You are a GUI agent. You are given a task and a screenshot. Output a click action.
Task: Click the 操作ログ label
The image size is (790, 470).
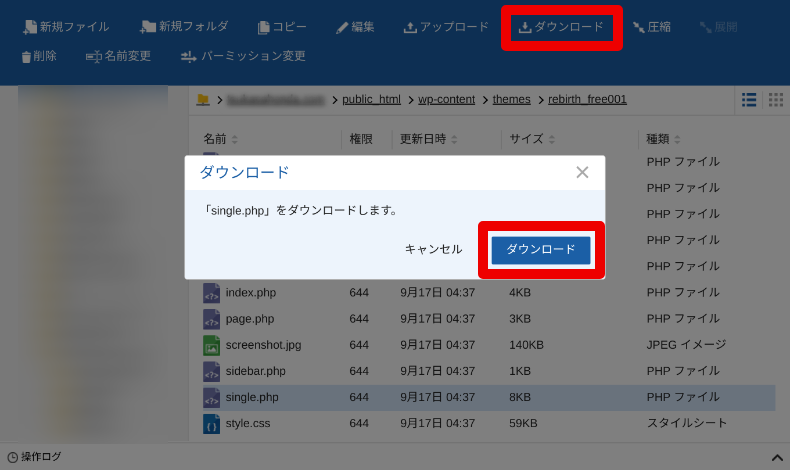click(41, 457)
